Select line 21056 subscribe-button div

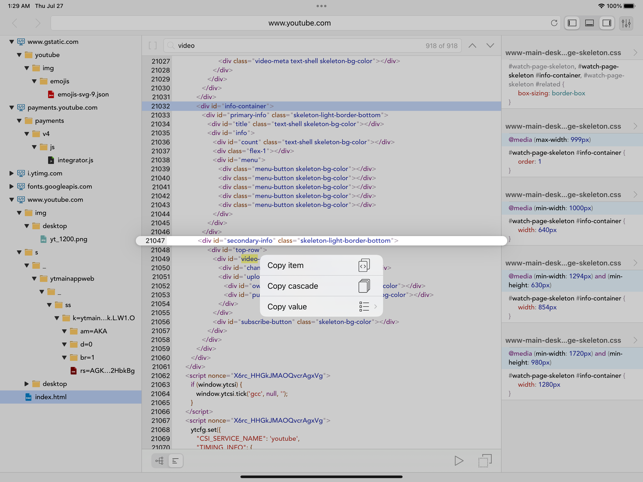coord(322,322)
